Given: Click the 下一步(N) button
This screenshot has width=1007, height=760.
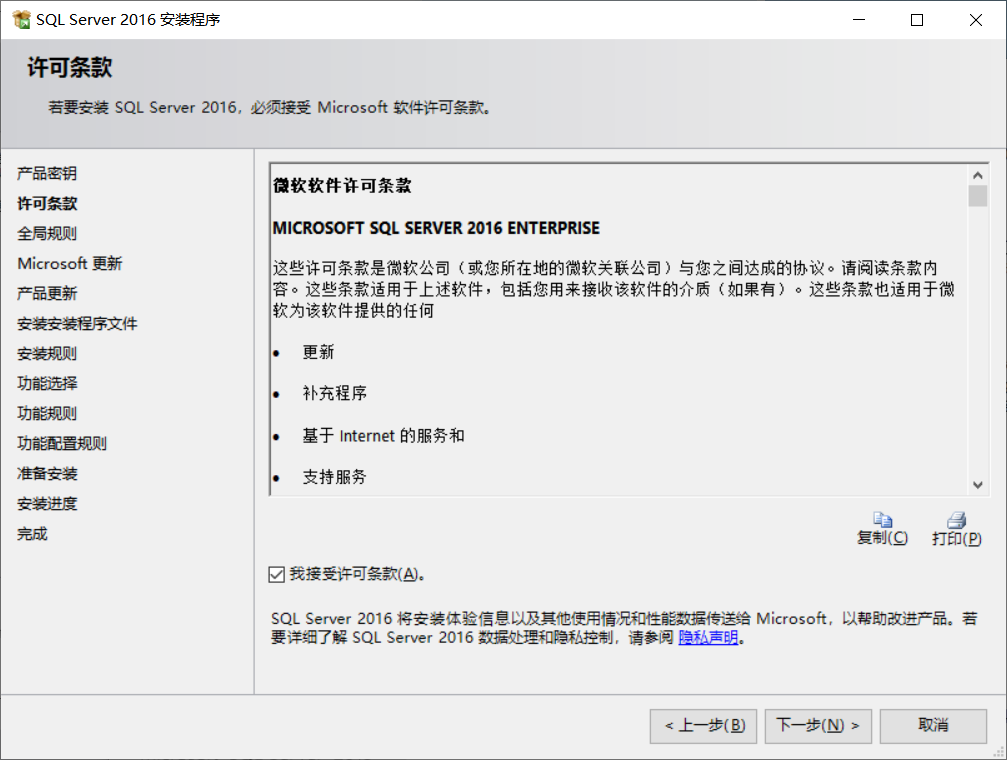Looking at the screenshot, I should [817, 726].
